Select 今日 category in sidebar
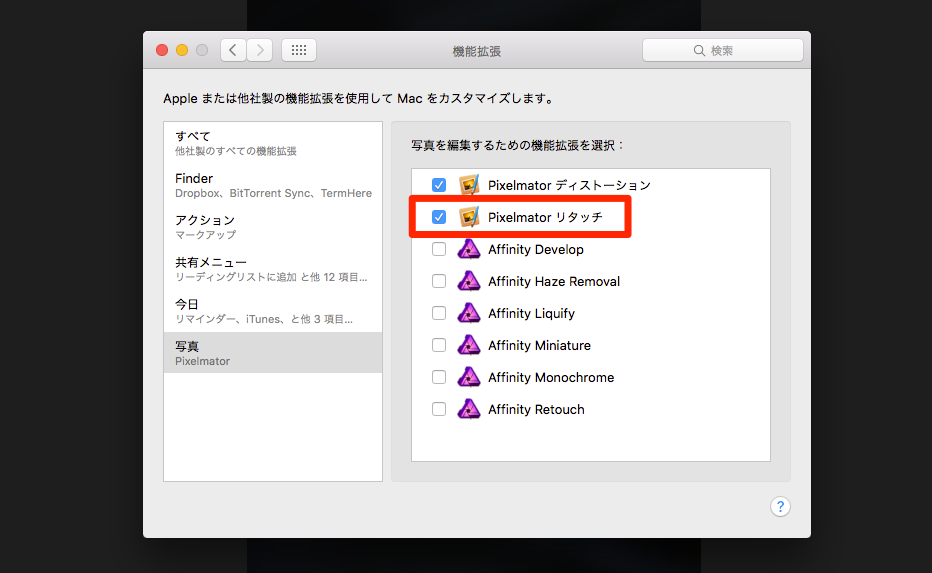Image resolution: width=932 pixels, height=573 pixels. (x=273, y=311)
